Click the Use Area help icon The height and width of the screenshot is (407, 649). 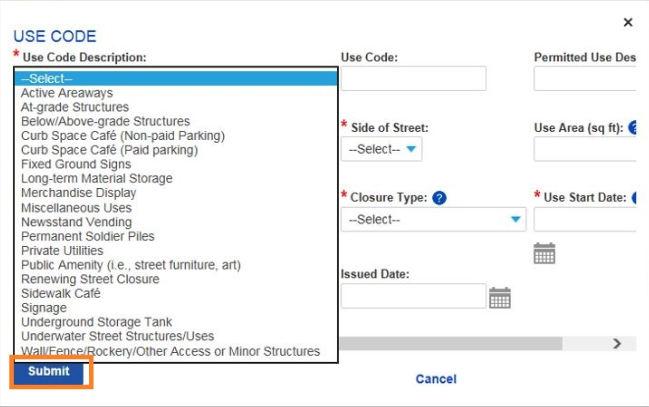click(x=633, y=128)
